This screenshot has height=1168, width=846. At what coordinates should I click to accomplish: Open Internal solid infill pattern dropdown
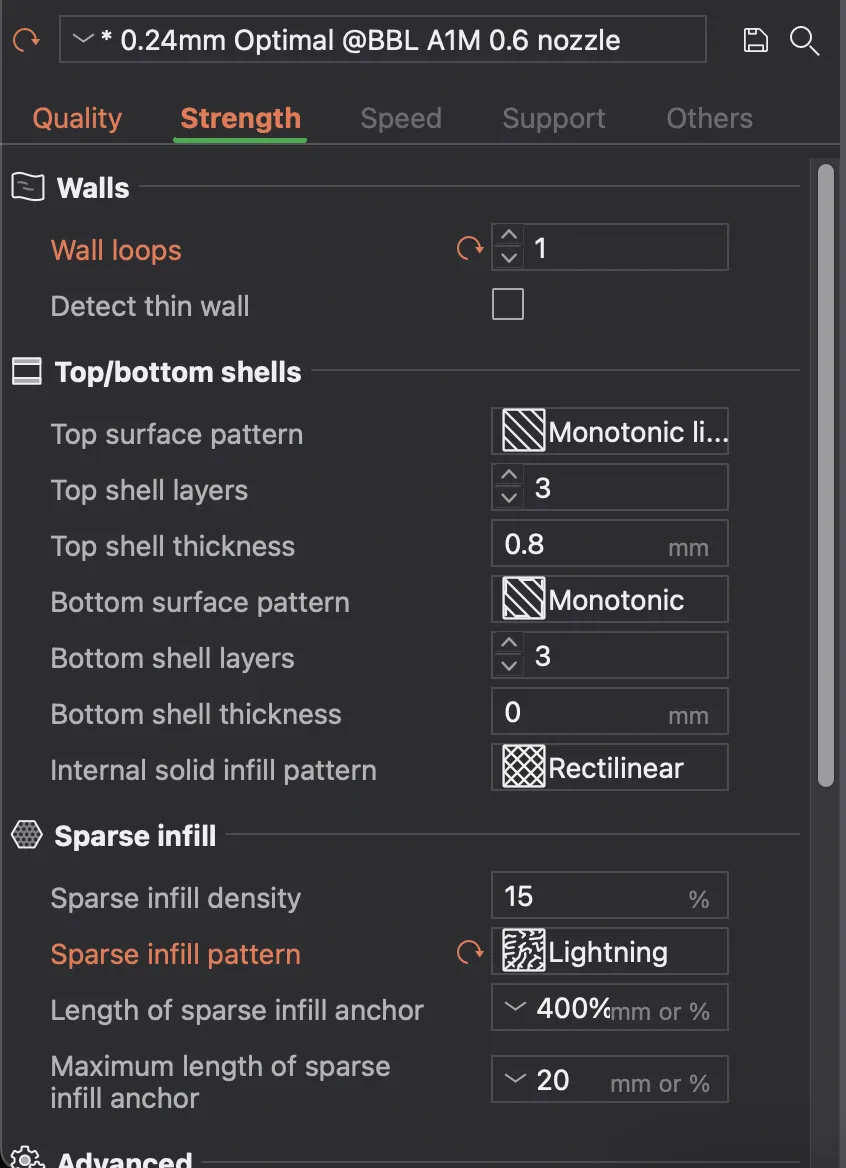coord(610,768)
